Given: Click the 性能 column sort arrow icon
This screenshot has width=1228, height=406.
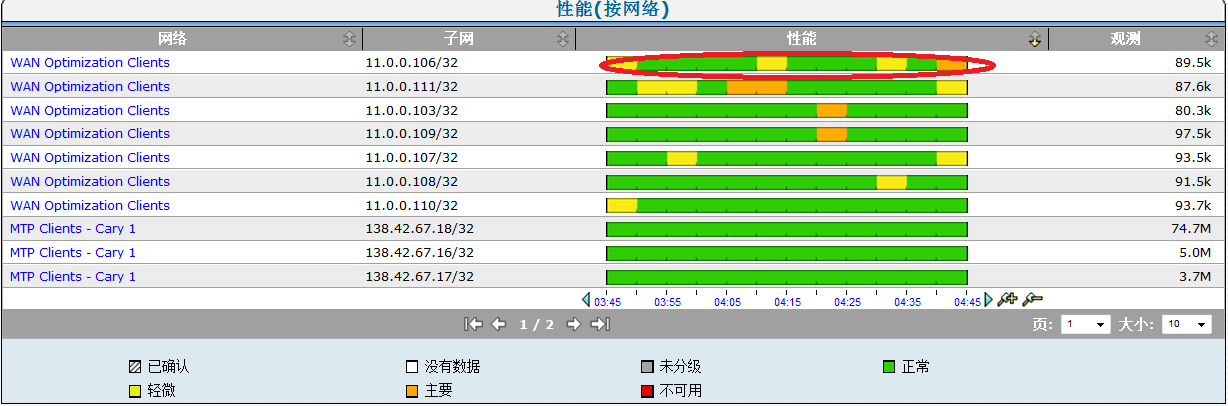Looking at the screenshot, I should tap(1035, 39).
